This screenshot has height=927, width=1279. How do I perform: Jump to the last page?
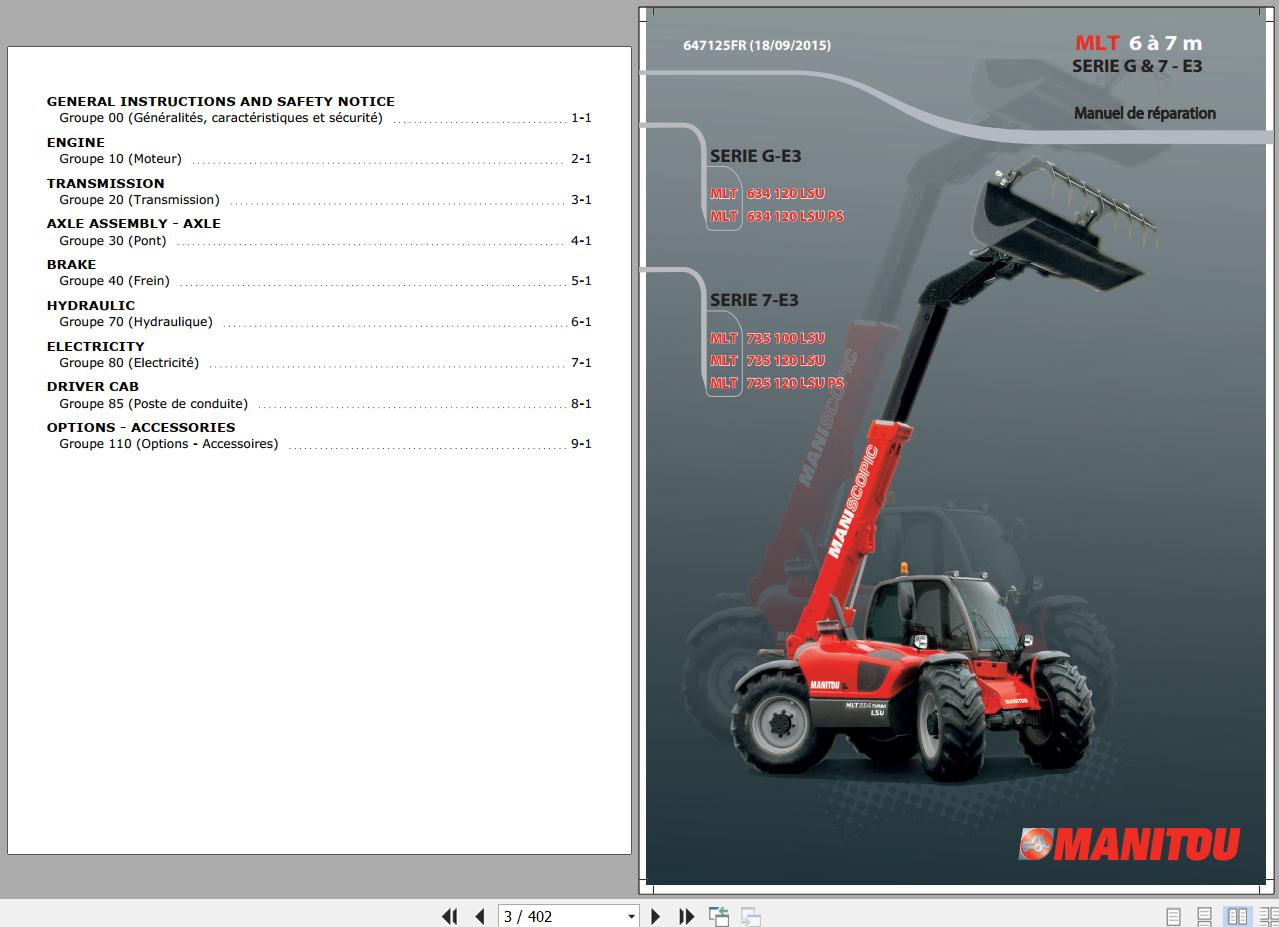pyautogui.click(x=687, y=916)
